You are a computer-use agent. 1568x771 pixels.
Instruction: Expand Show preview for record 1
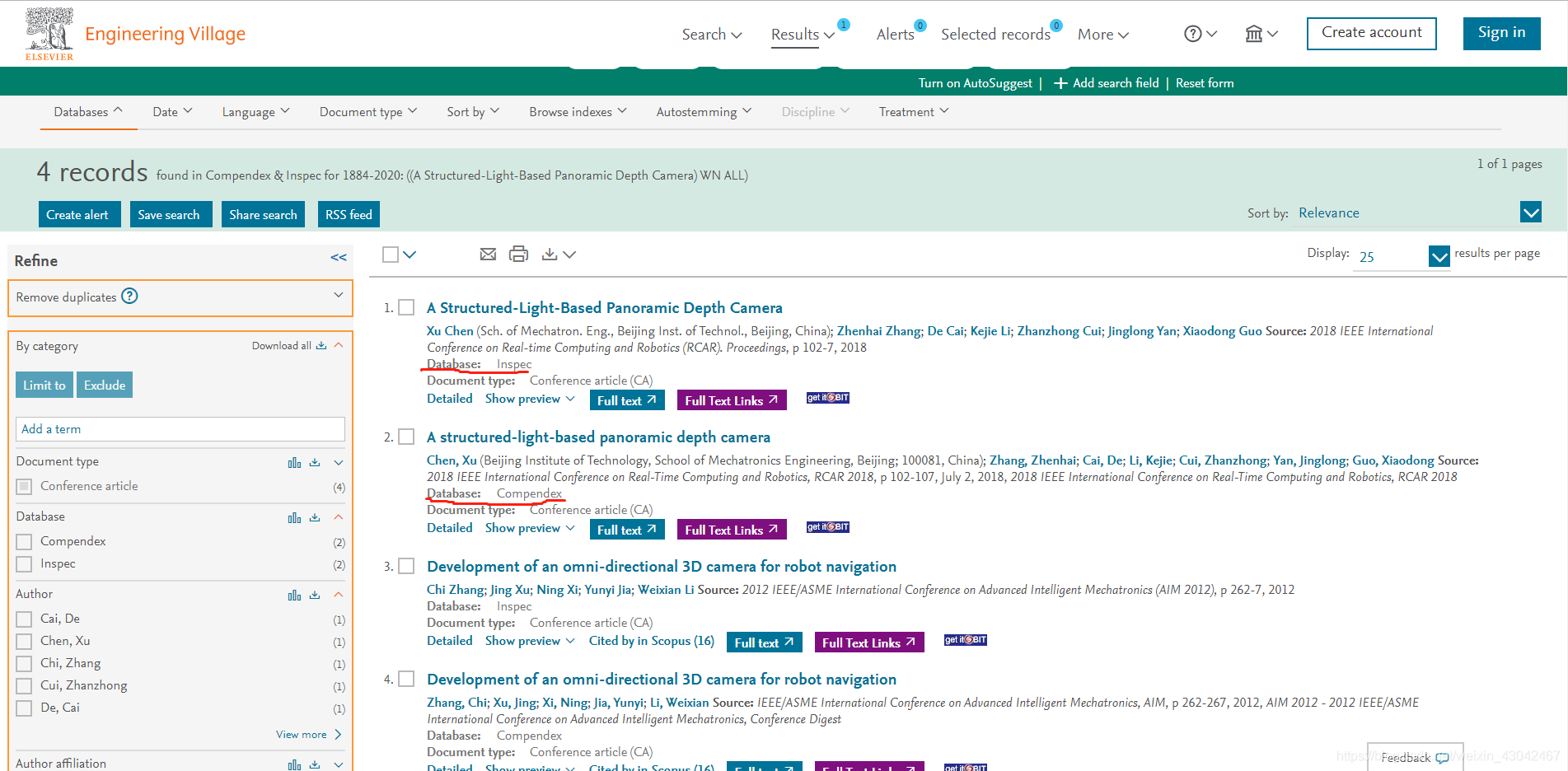point(530,399)
